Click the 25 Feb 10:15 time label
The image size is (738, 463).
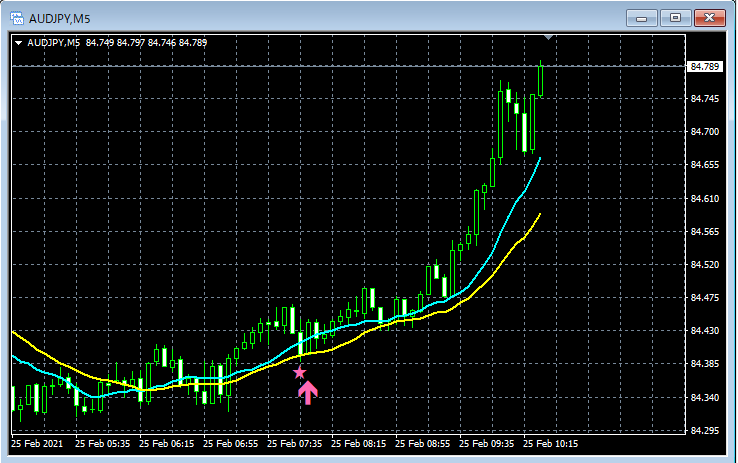pyautogui.click(x=551, y=444)
